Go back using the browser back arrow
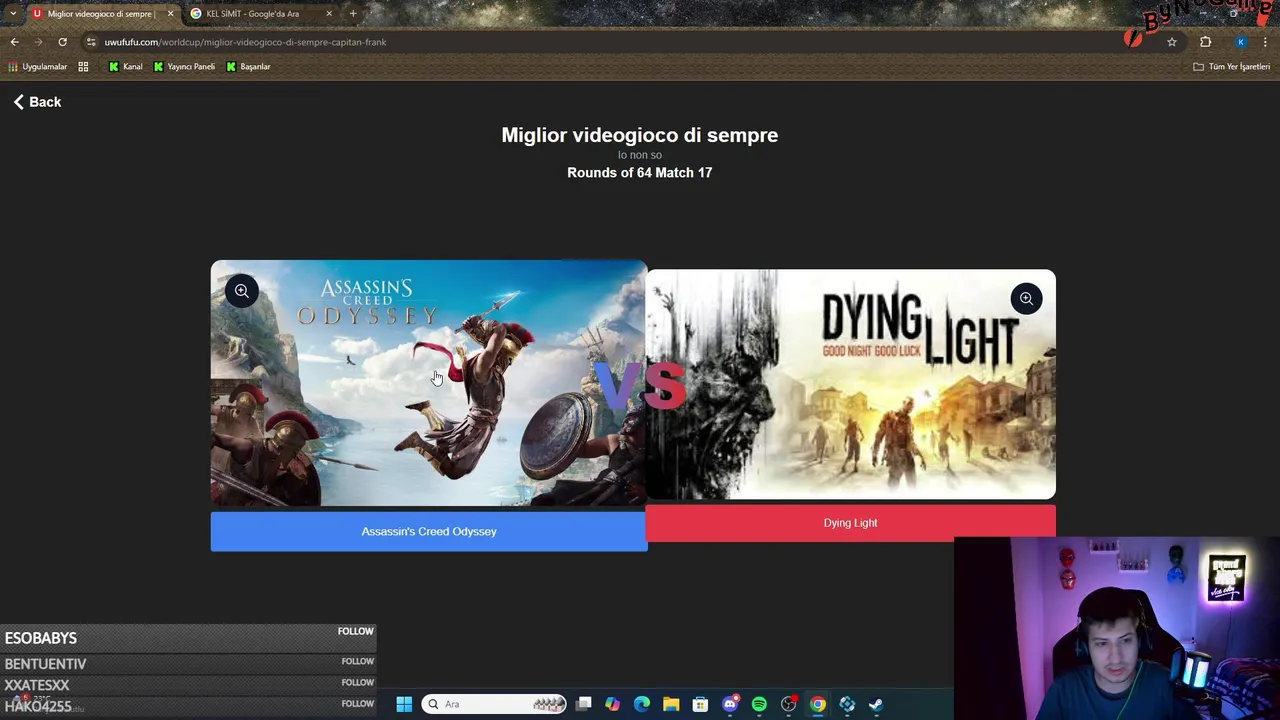Image resolution: width=1280 pixels, height=720 pixels. coord(15,42)
